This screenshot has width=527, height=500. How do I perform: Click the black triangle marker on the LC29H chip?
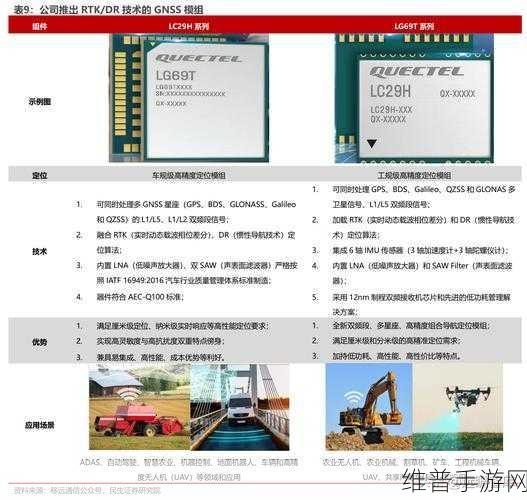pos(372,144)
